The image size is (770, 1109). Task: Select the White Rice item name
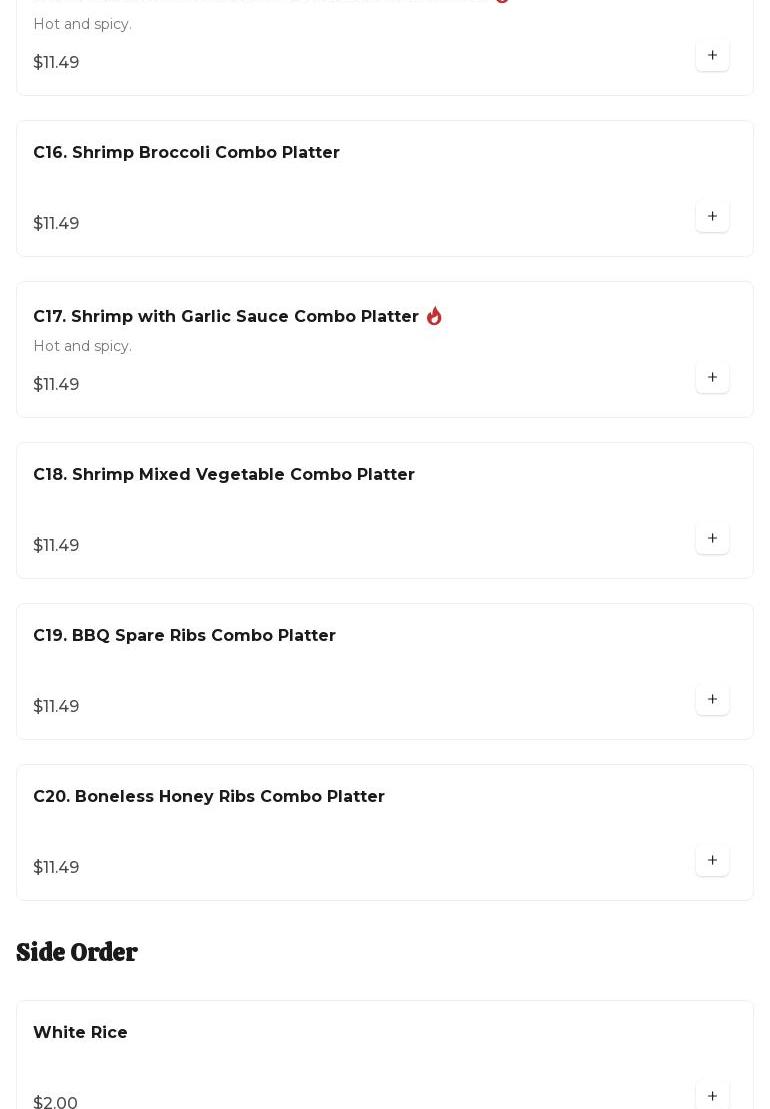point(80,1032)
